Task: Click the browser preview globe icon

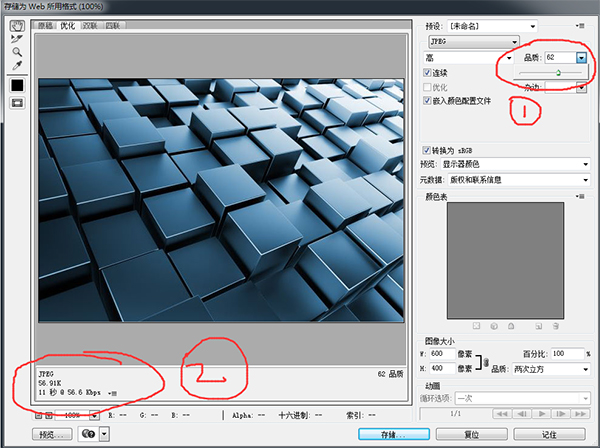Action: click(88, 434)
